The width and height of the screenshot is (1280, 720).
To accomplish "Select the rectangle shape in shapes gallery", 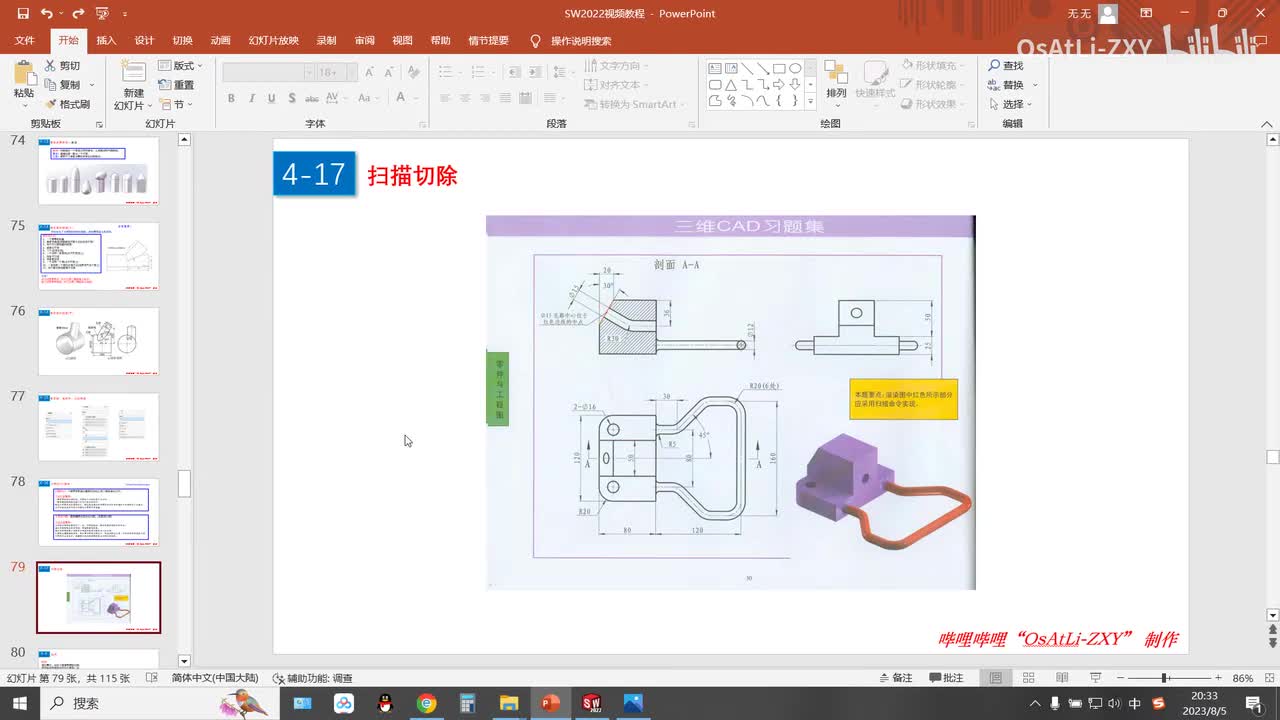I will point(778,68).
